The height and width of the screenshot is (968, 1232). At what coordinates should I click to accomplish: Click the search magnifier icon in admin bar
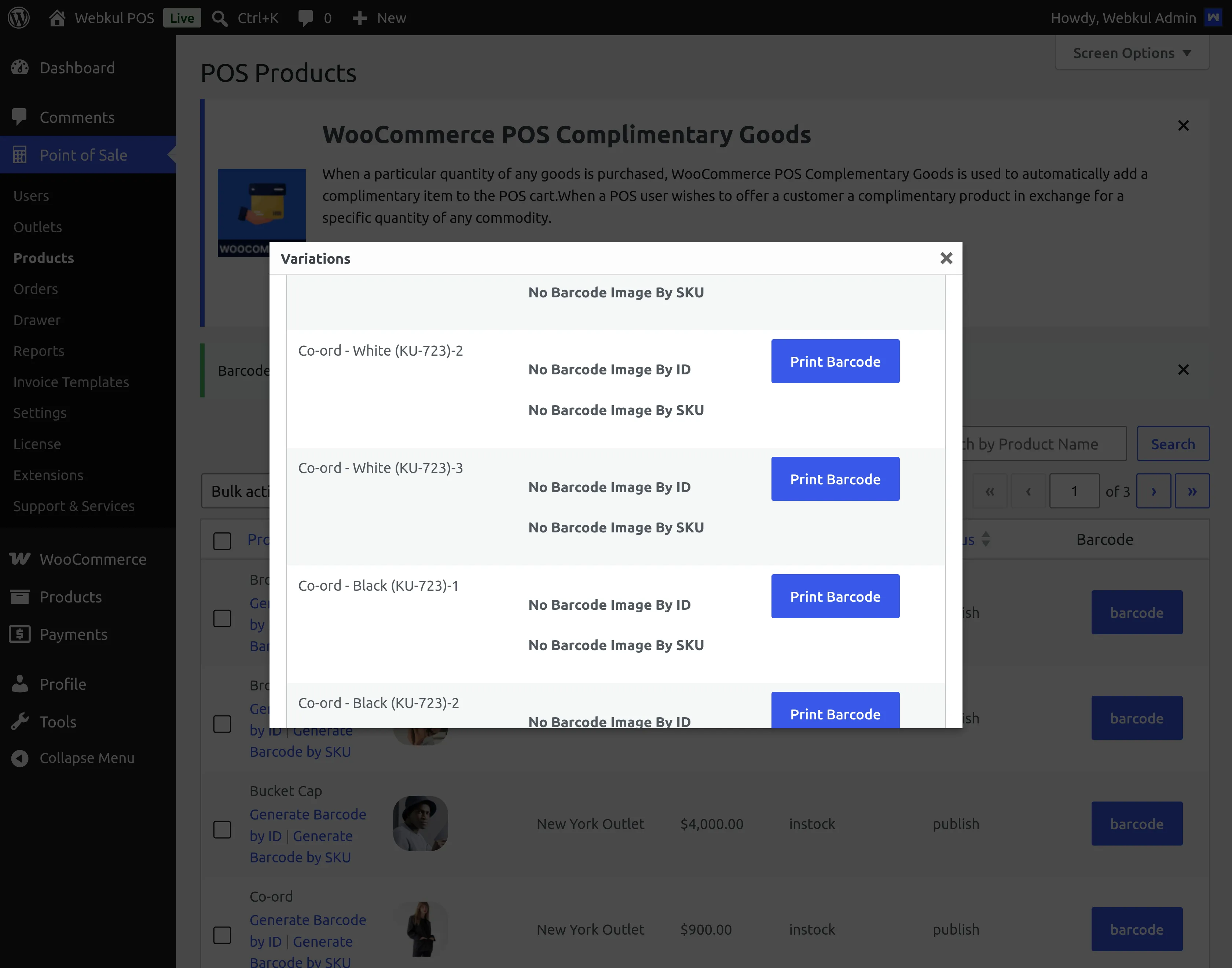219,18
